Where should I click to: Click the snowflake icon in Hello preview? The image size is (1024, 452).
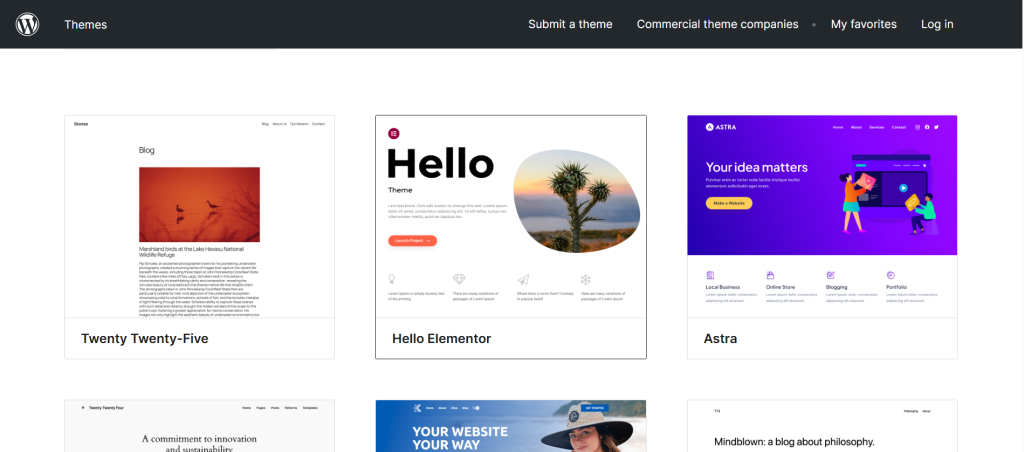coord(586,280)
